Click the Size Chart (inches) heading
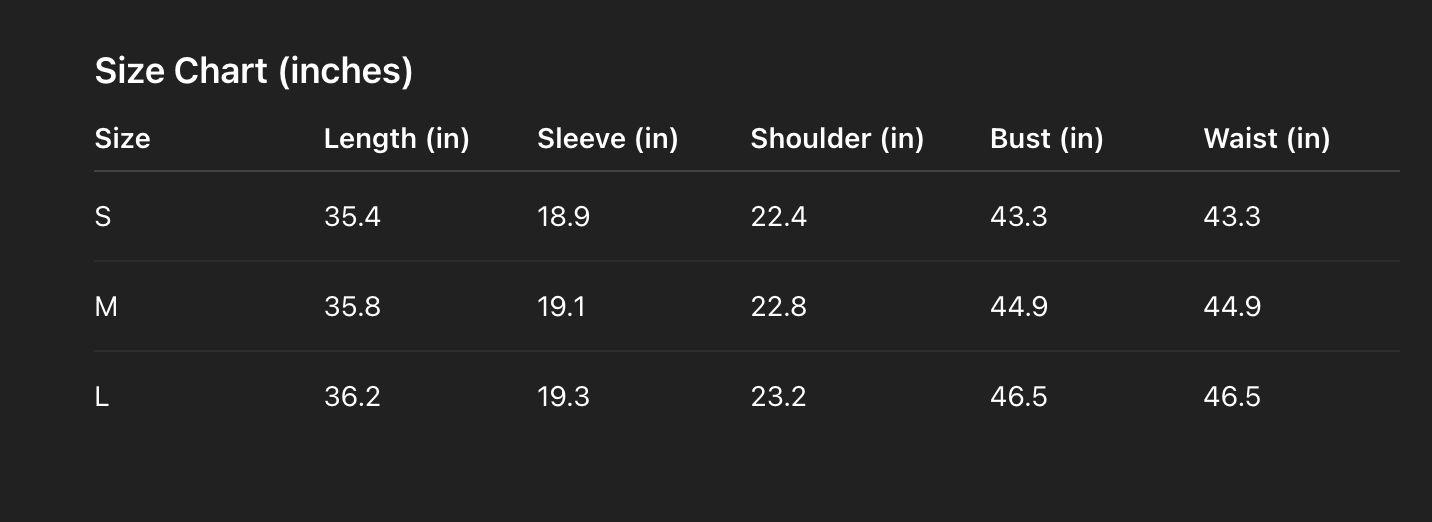This screenshot has width=1432, height=522. coord(253,71)
